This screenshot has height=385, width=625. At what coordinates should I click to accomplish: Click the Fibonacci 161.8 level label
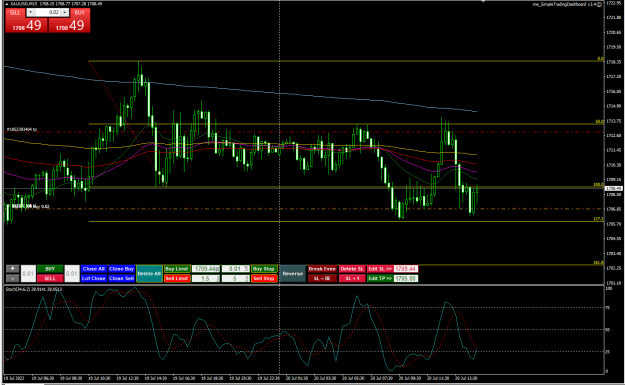click(598, 263)
